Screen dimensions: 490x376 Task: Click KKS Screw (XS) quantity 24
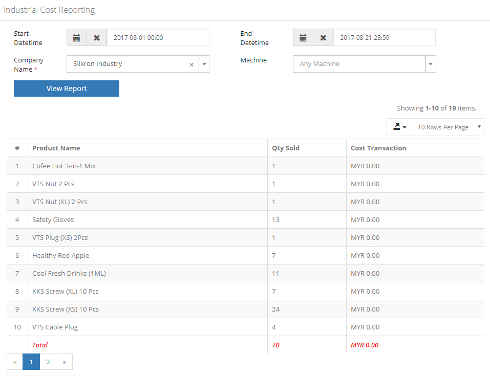[276, 309]
